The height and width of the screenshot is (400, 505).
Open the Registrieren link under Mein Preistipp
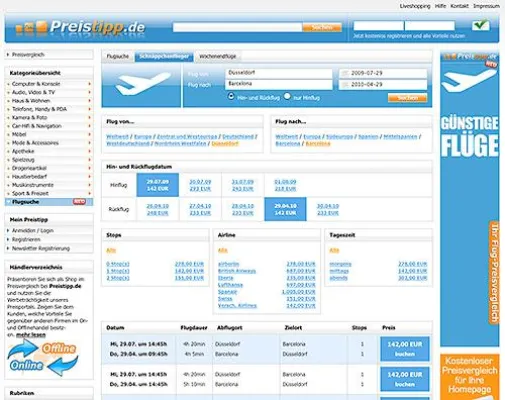pyautogui.click(x=26, y=239)
